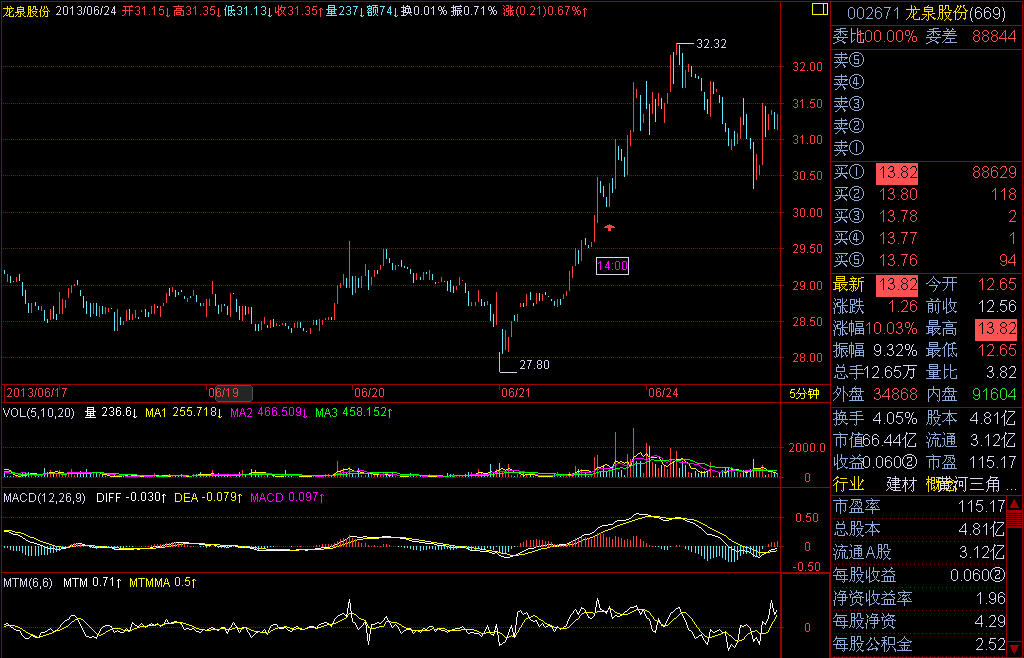Viewport: 1024px width, 658px height.
Task: Open the 5分钟 period selector
Action: tap(803, 394)
